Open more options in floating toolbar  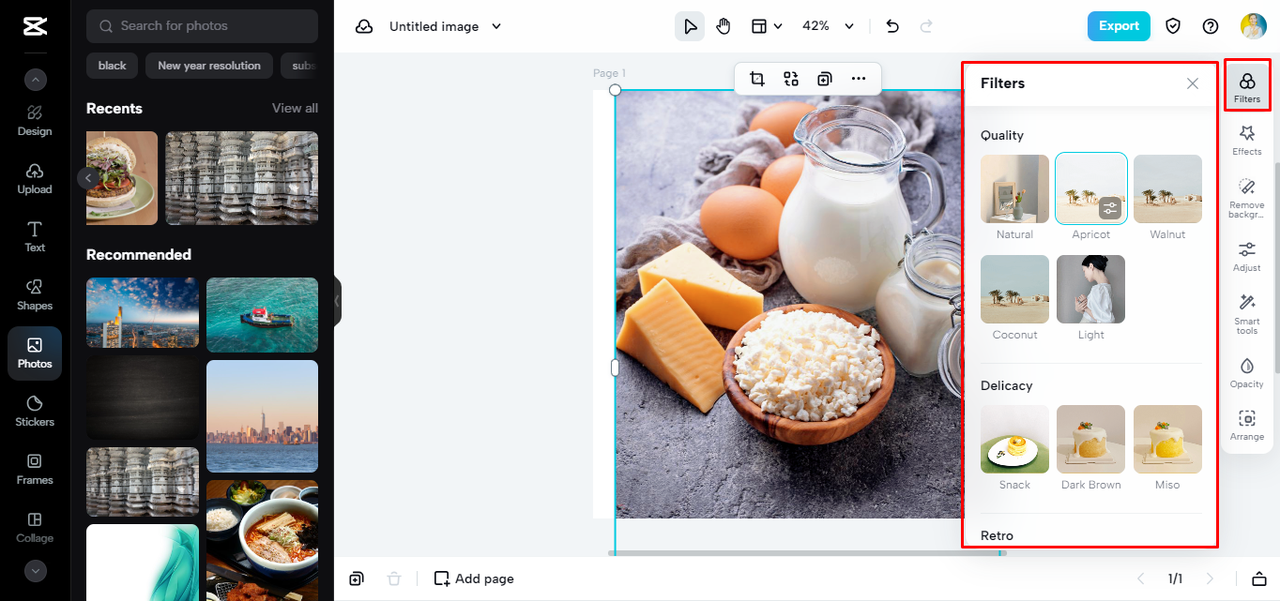pos(858,79)
